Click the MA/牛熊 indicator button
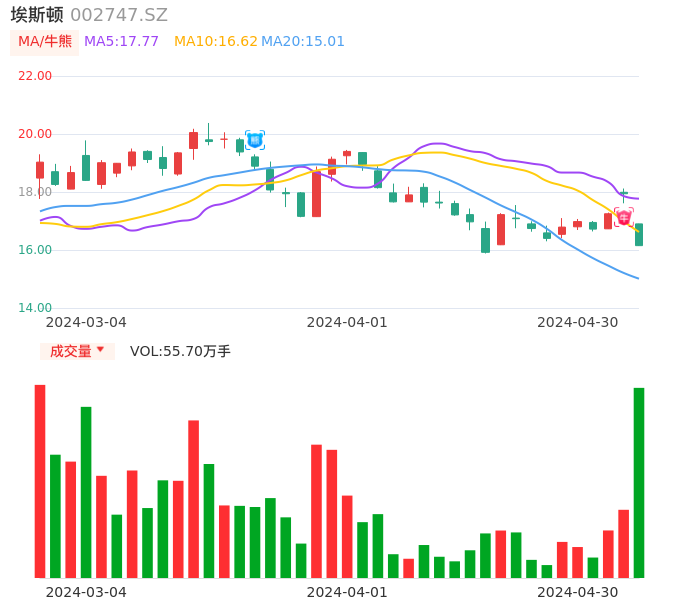 pyautogui.click(x=45, y=42)
